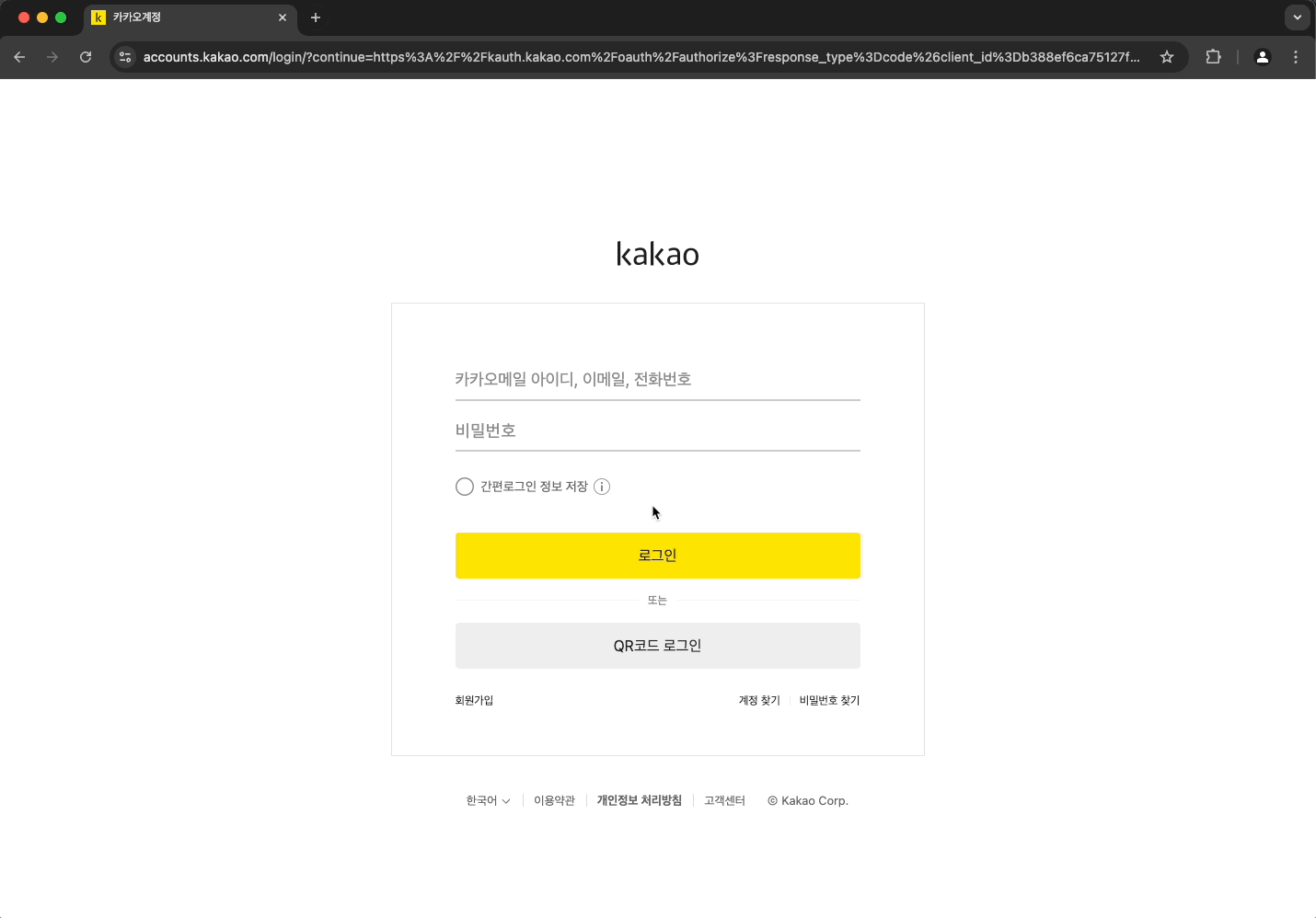Open the browser extensions puzzle icon
This screenshot has width=1316, height=918.
[1213, 57]
